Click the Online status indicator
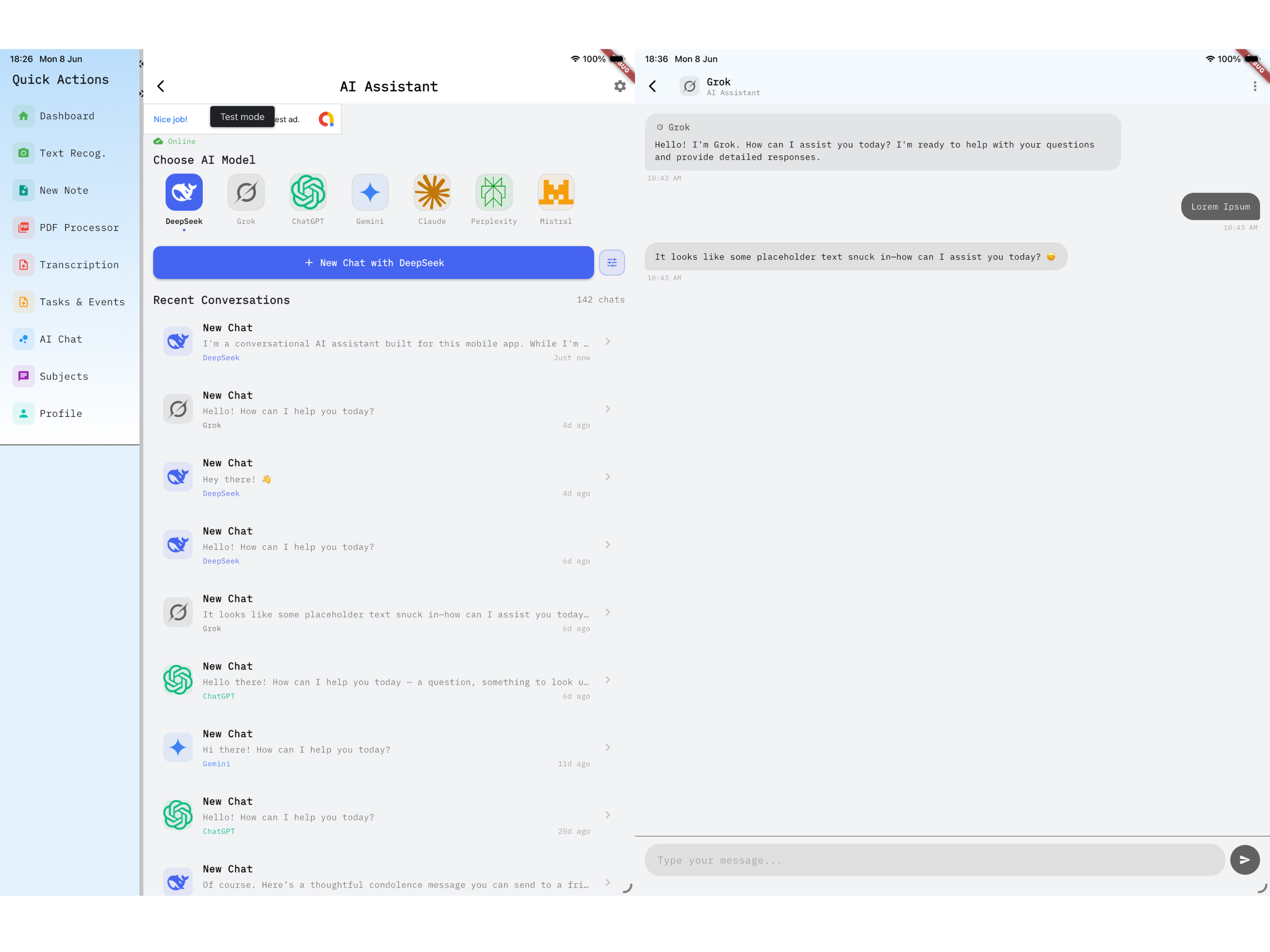The height and width of the screenshot is (952, 1270). pyautogui.click(x=174, y=141)
